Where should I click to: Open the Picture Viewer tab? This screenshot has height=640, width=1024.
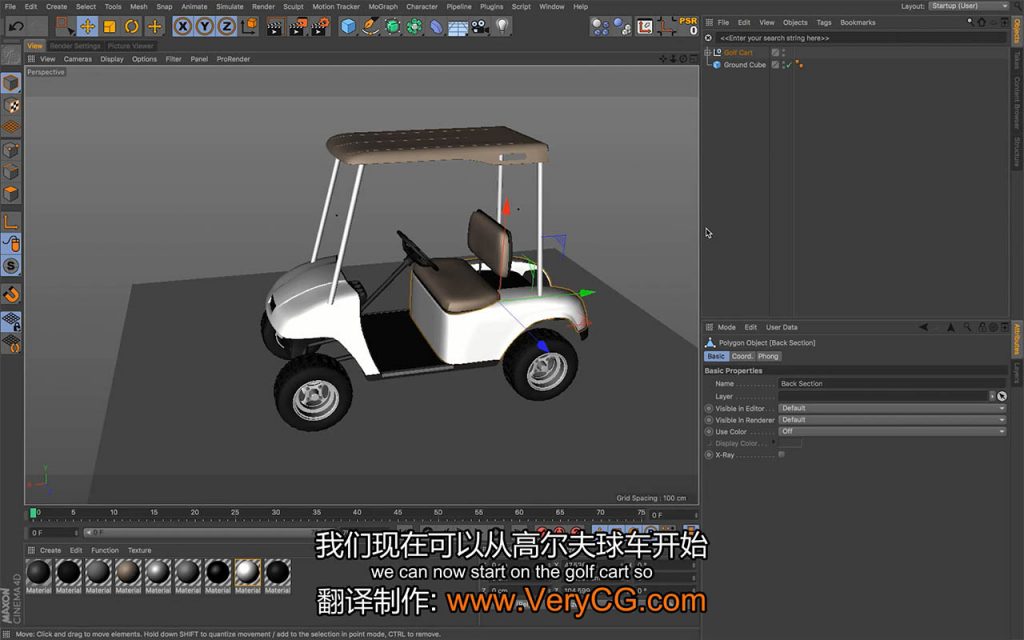(130, 46)
